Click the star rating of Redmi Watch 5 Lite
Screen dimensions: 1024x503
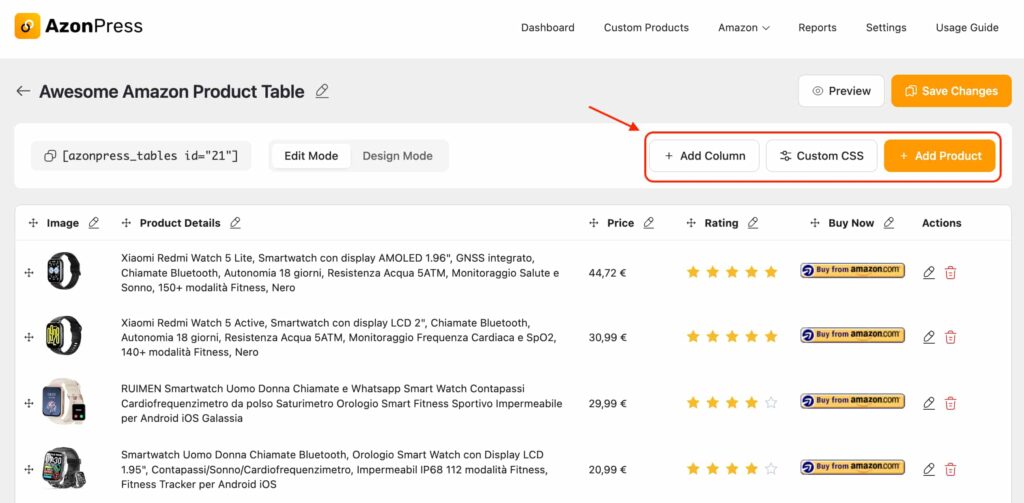(x=732, y=272)
